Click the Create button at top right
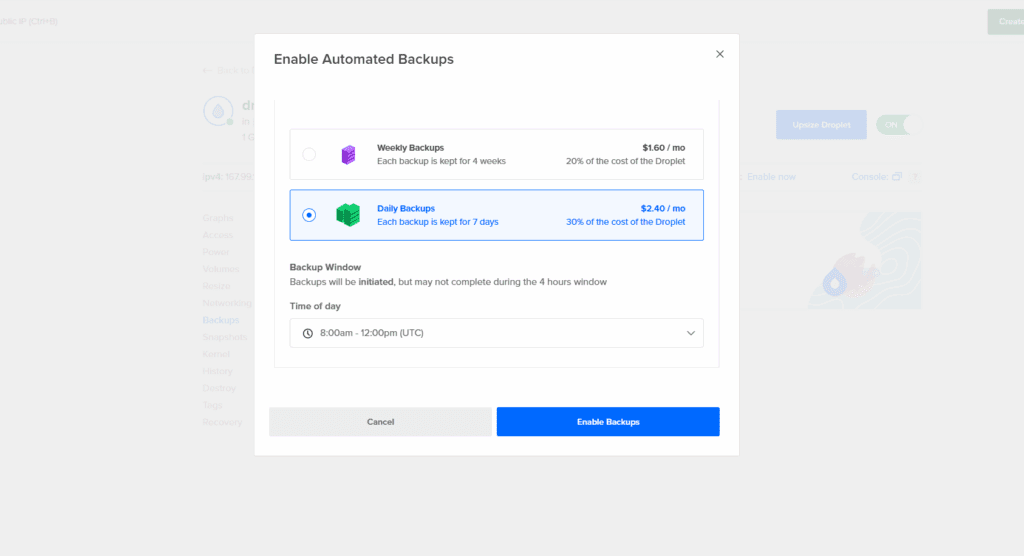1024x556 pixels. 1006,22
